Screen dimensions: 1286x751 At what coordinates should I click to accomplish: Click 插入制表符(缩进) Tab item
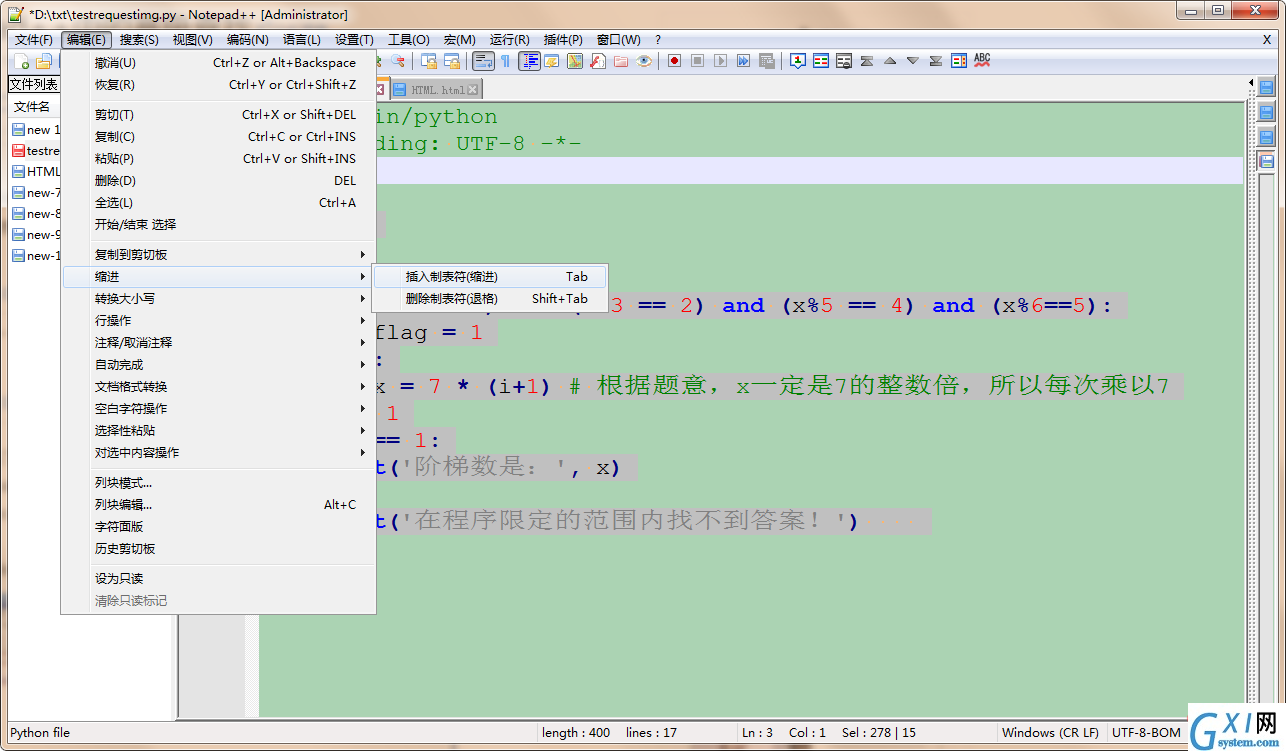(489, 277)
